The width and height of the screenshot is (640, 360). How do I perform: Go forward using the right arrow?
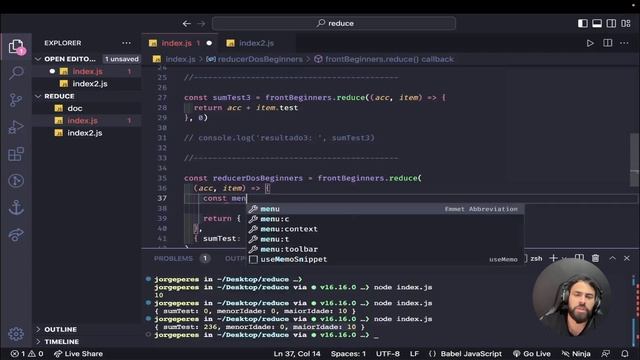point(201,24)
